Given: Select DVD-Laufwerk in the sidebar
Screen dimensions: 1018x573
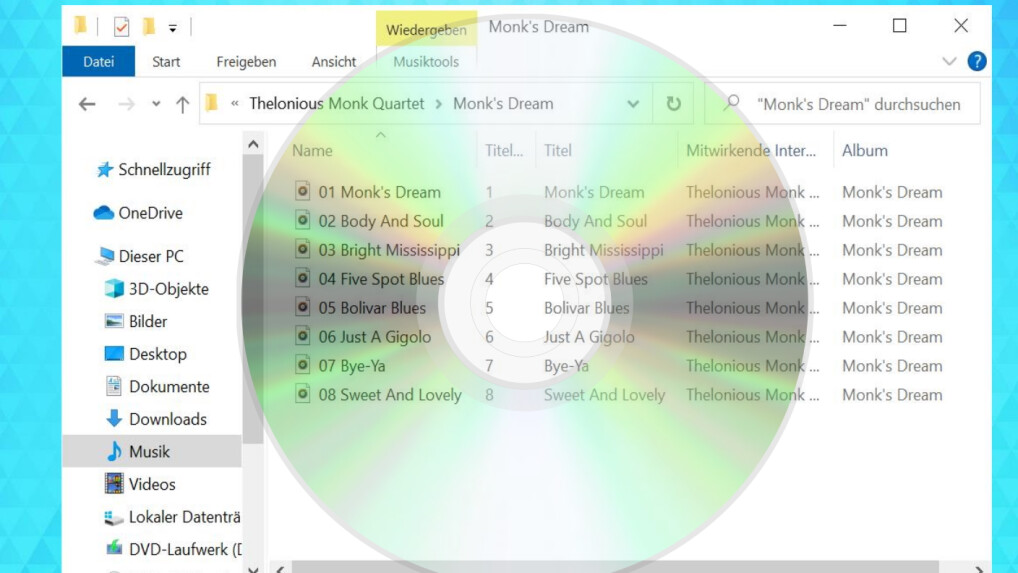Looking at the screenshot, I should pos(185,550).
